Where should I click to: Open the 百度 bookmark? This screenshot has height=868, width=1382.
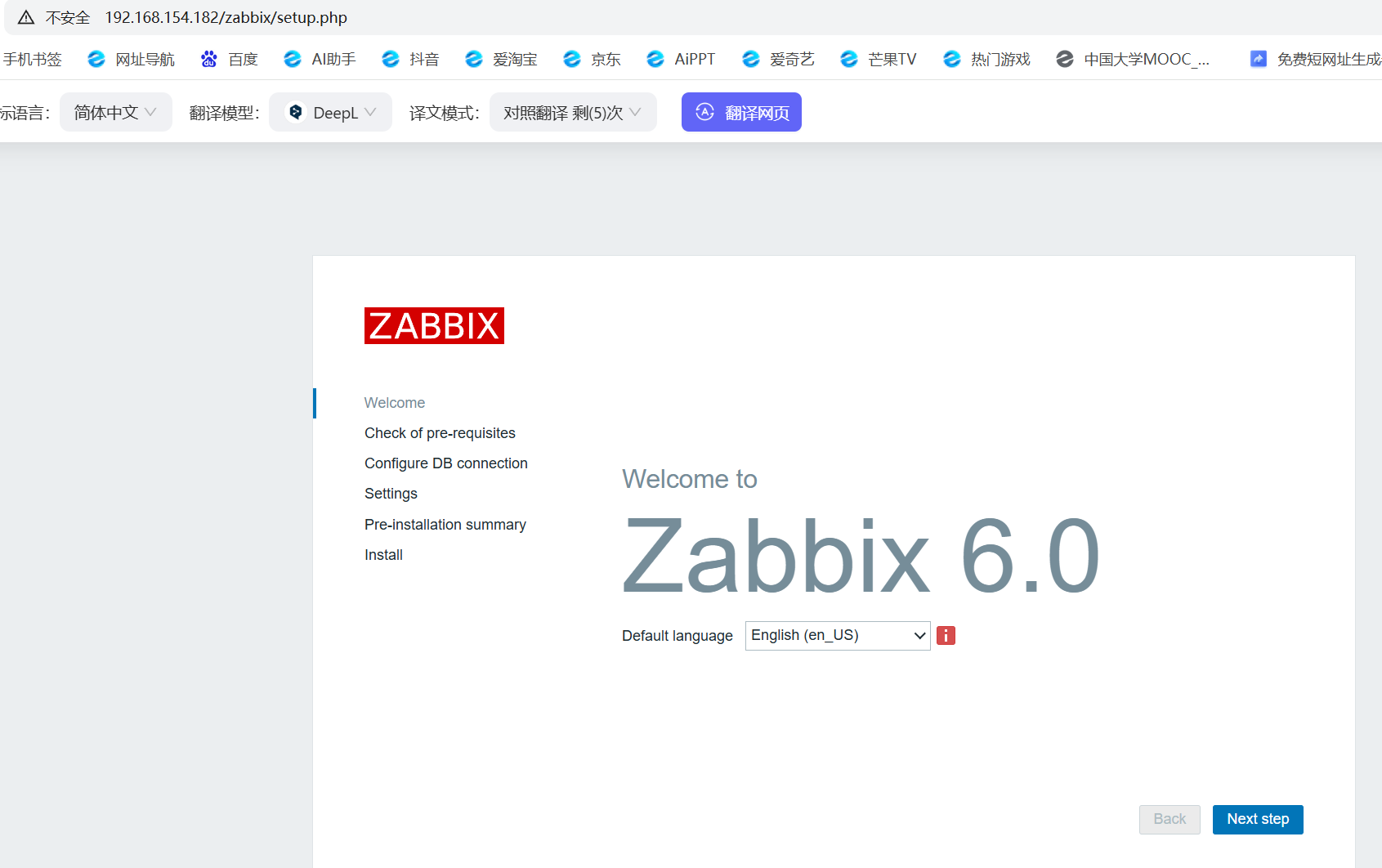[x=243, y=59]
